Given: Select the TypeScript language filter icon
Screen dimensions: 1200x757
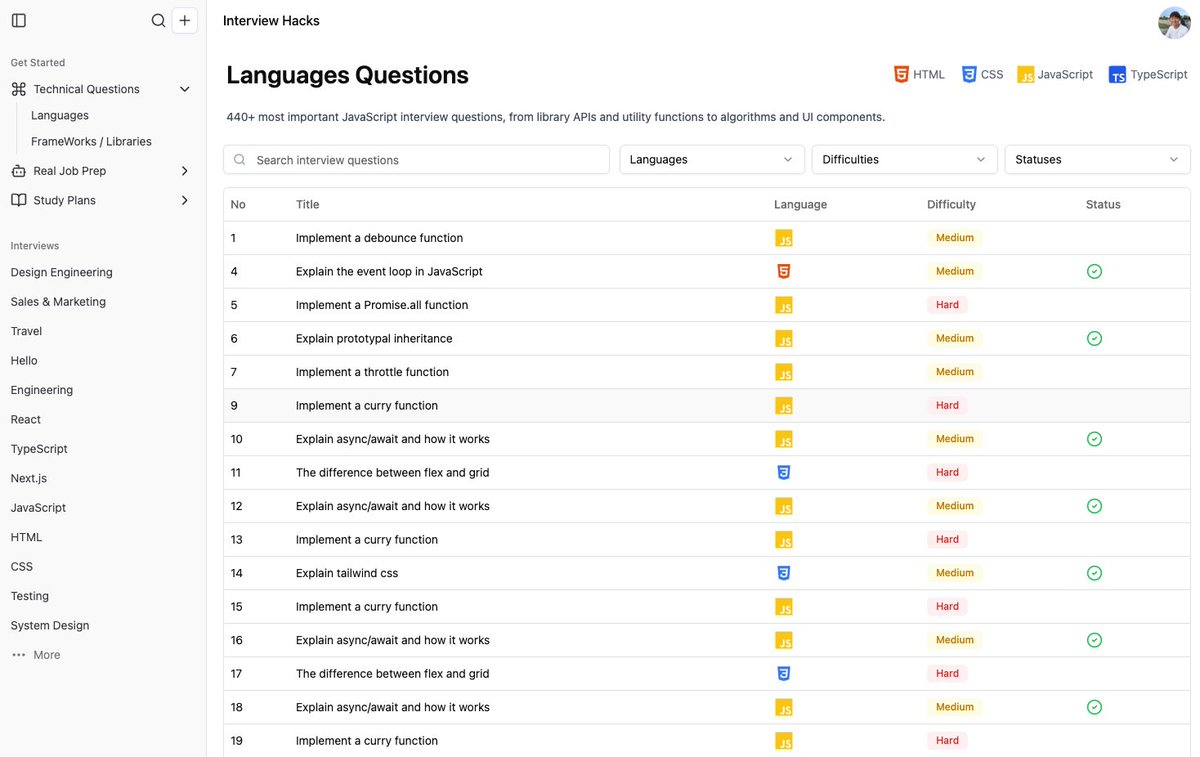Looking at the screenshot, I should (x=1117, y=75).
